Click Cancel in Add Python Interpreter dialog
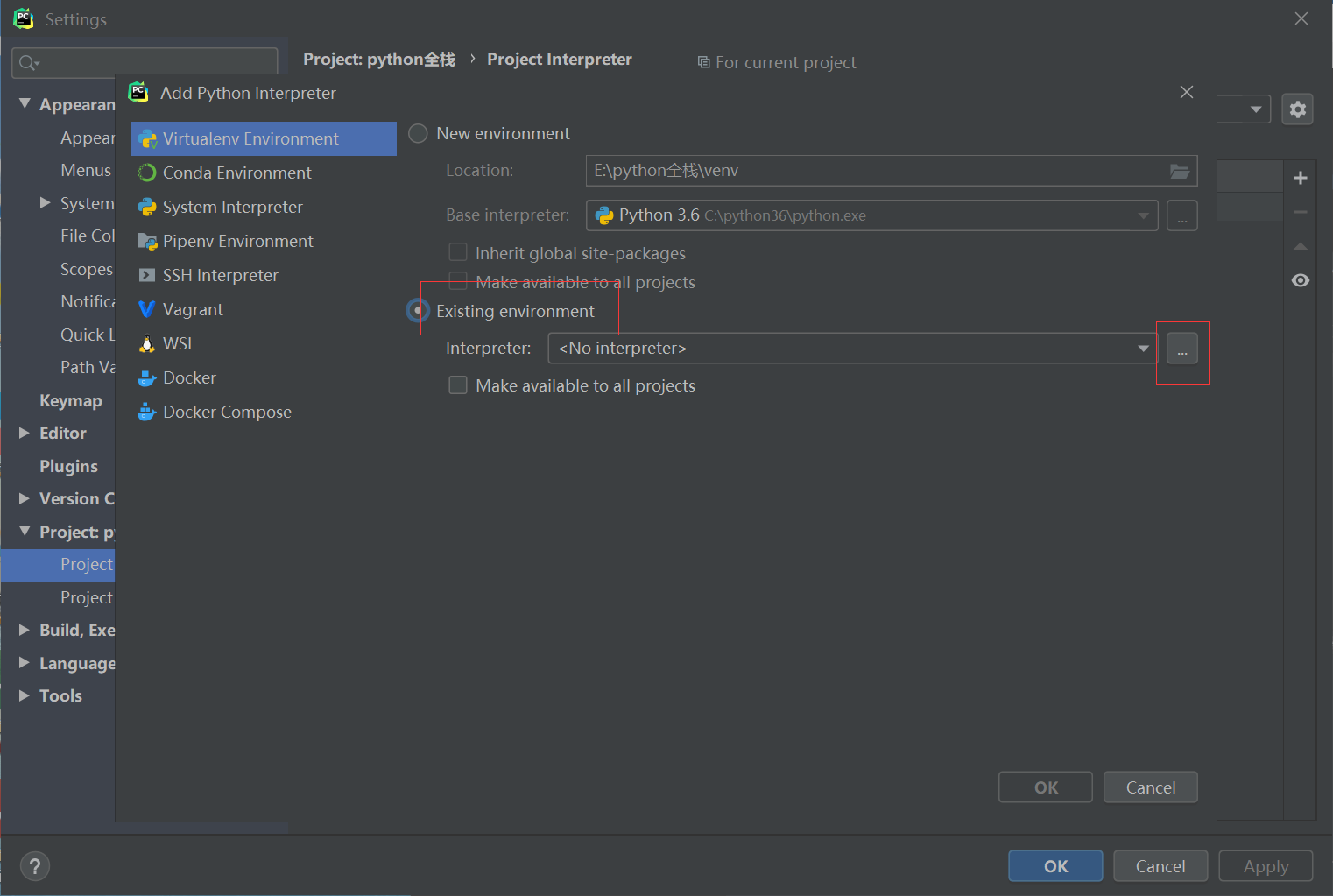Image resolution: width=1333 pixels, height=896 pixels. pyautogui.click(x=1150, y=787)
